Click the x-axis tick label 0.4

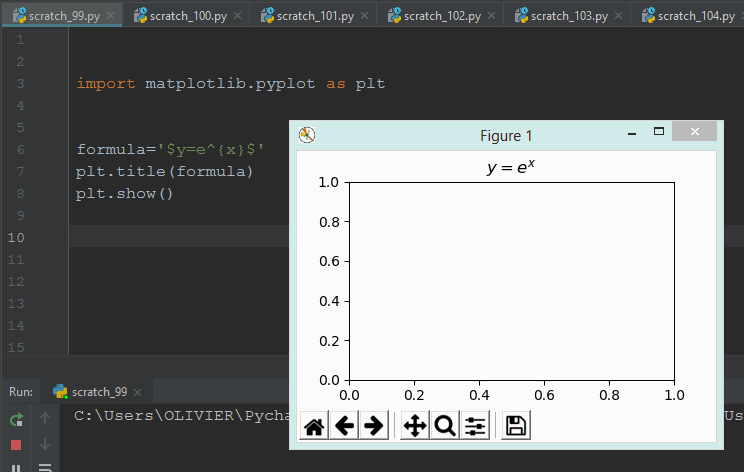point(479,395)
